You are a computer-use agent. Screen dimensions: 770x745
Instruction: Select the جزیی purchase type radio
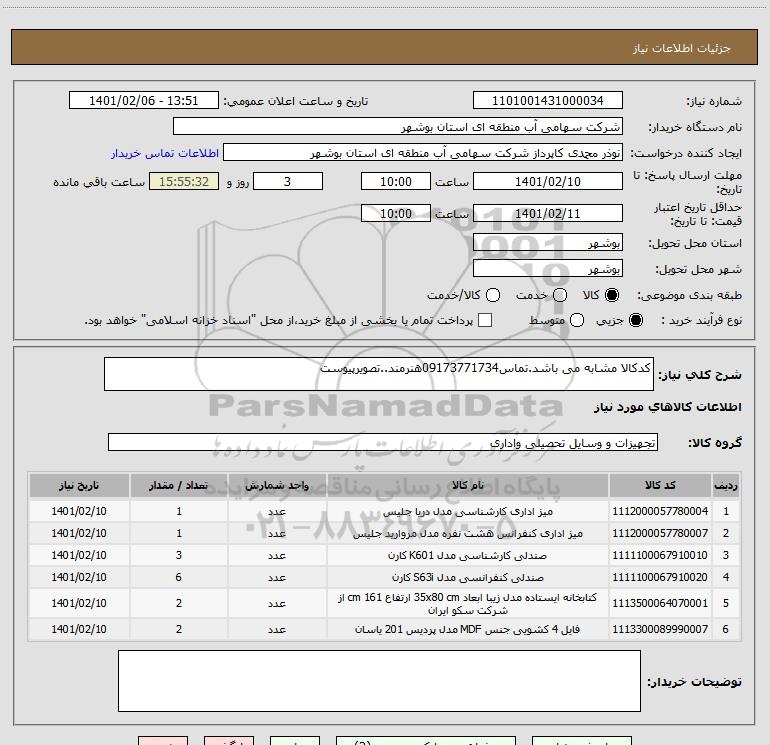tap(635, 320)
